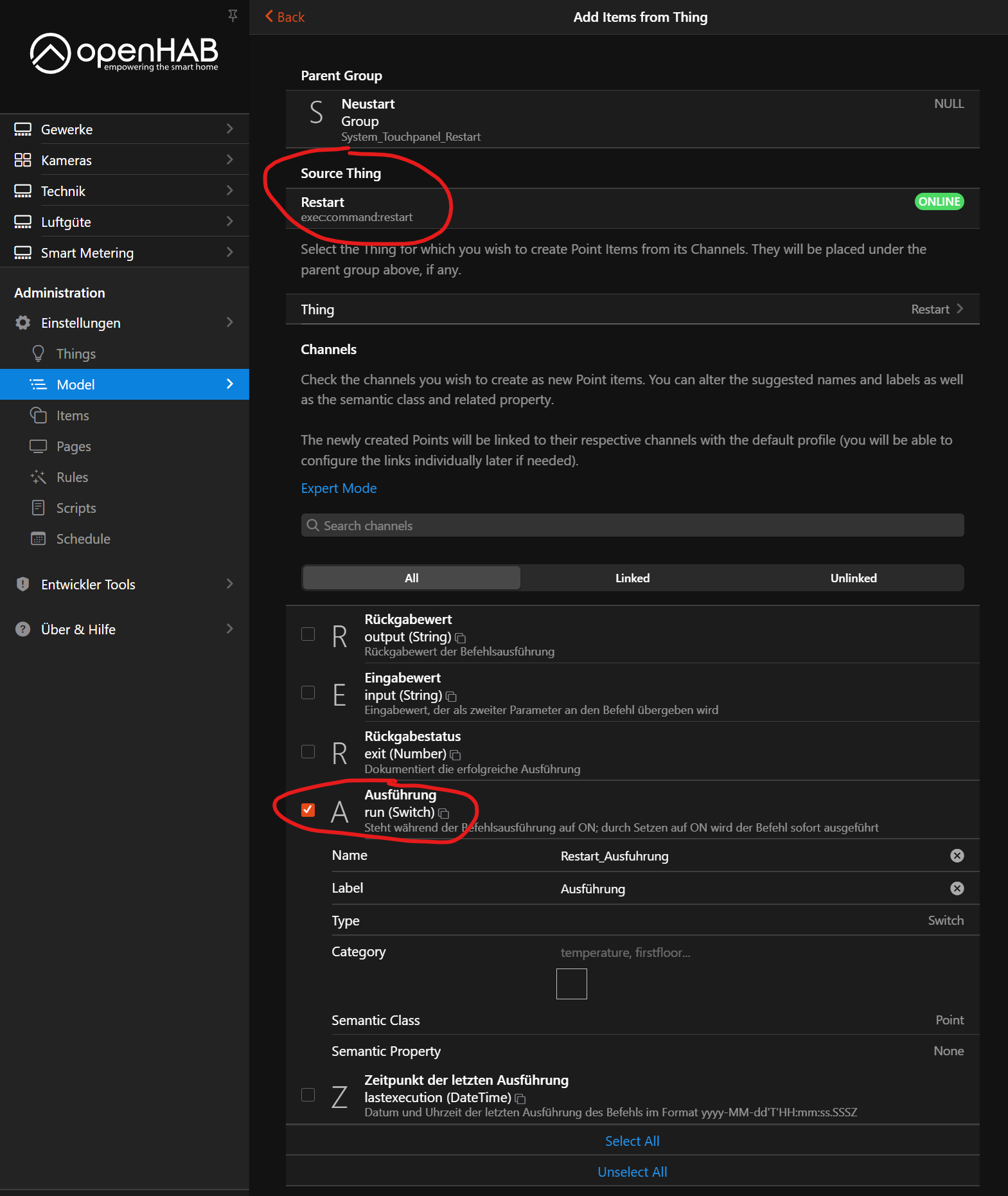Click Unselect All channels
The height and width of the screenshot is (1196, 1008).
[632, 1172]
